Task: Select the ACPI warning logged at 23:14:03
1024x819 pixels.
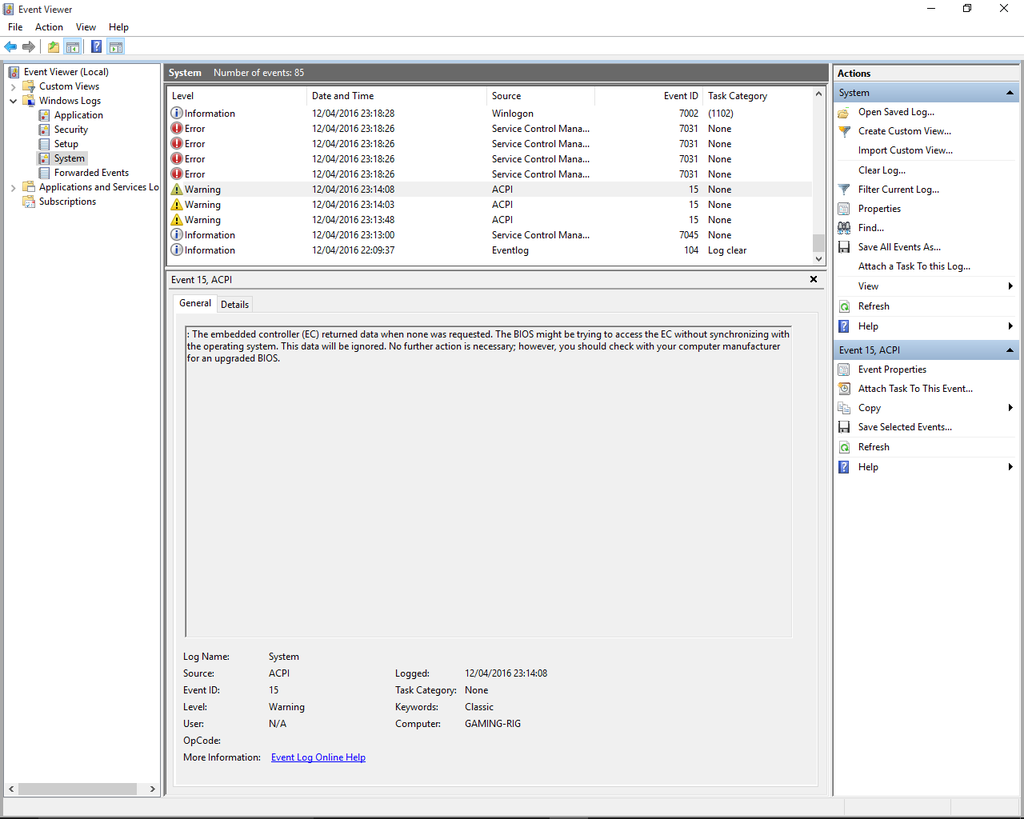Action: [x=490, y=205]
